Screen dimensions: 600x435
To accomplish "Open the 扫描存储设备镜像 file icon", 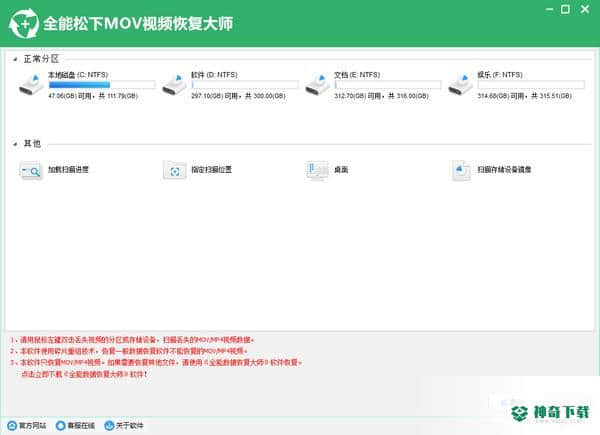I will point(461,170).
